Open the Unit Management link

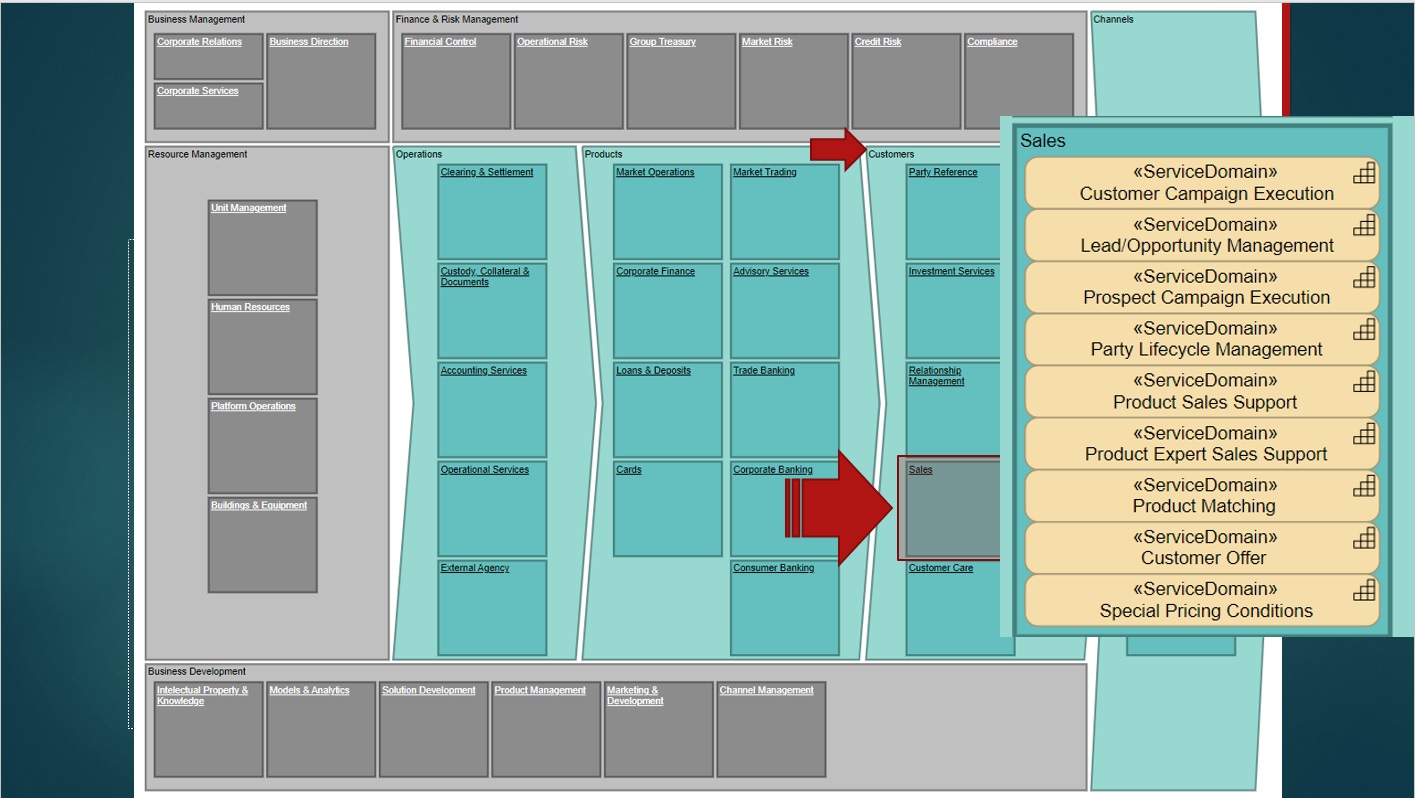(x=248, y=208)
